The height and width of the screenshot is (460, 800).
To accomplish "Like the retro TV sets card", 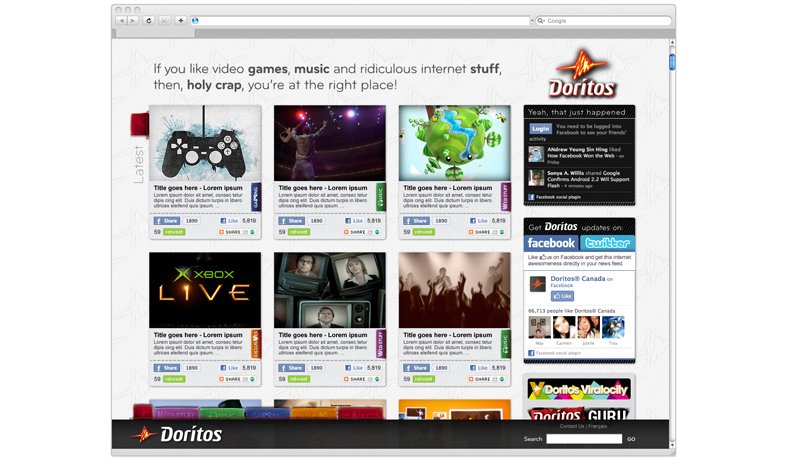I will pos(355,368).
